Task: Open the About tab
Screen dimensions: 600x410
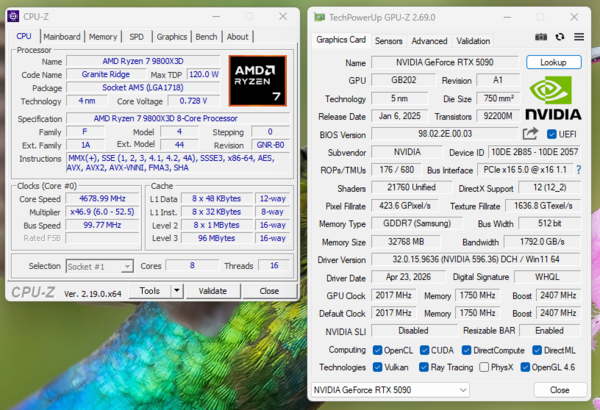Action: coord(237,37)
